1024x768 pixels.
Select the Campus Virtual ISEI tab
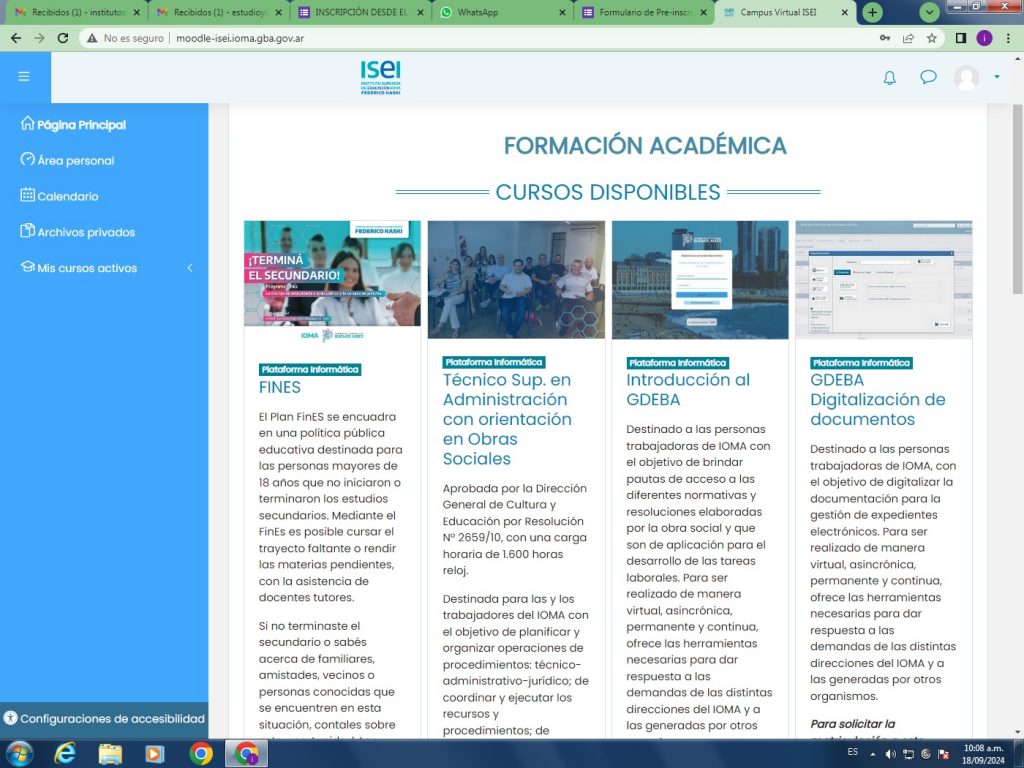780,12
